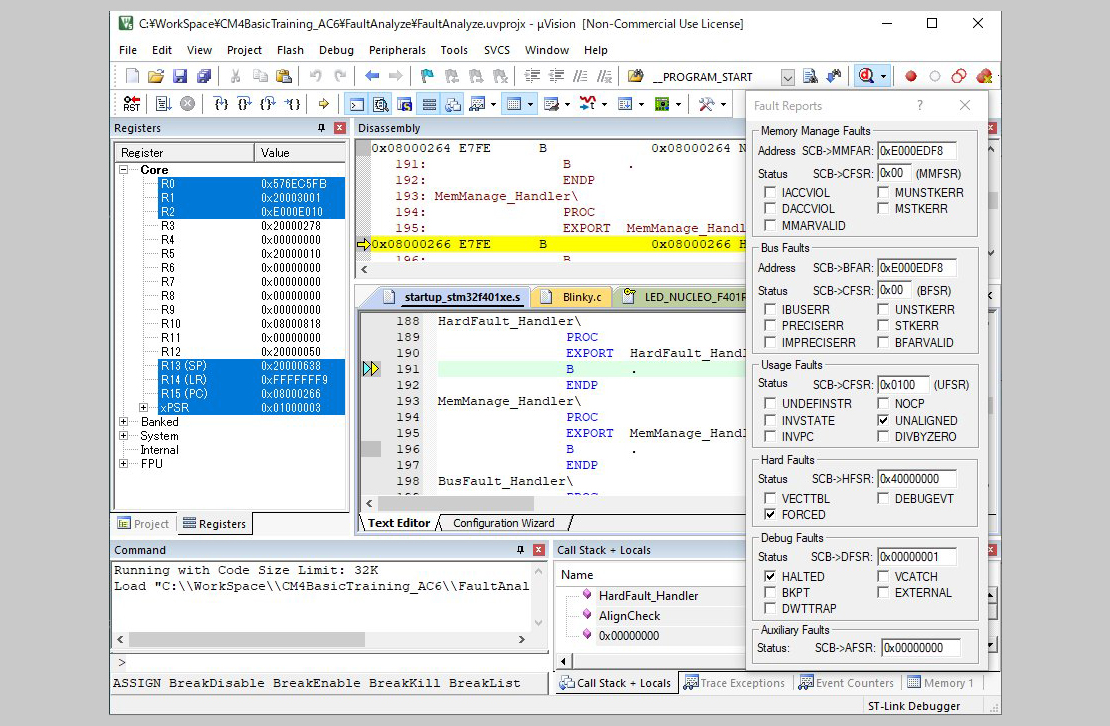Expand the Banked register group

(x=123, y=422)
